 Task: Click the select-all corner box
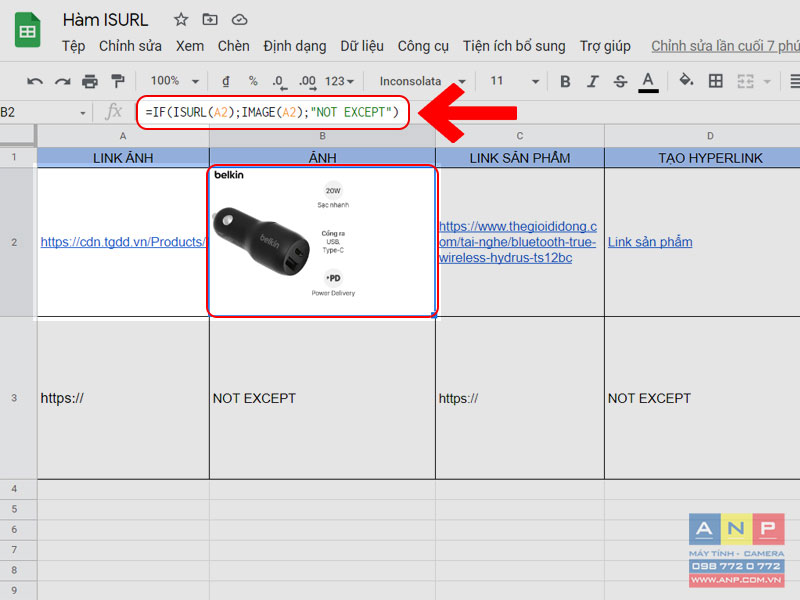click(17, 135)
